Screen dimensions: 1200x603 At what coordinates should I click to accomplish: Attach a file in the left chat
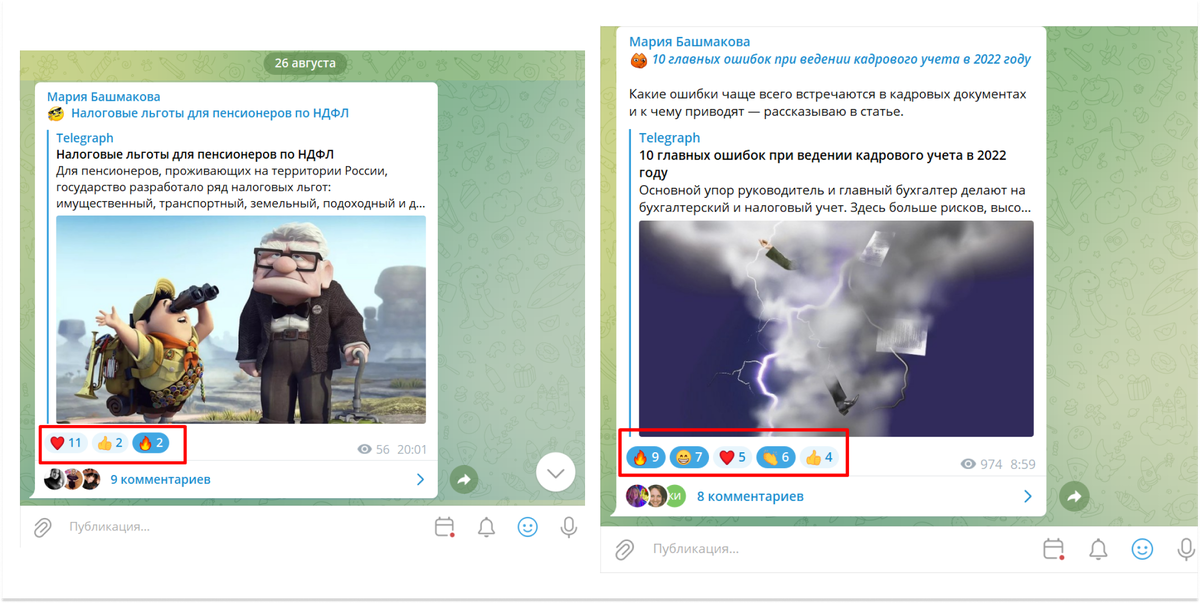(x=42, y=527)
